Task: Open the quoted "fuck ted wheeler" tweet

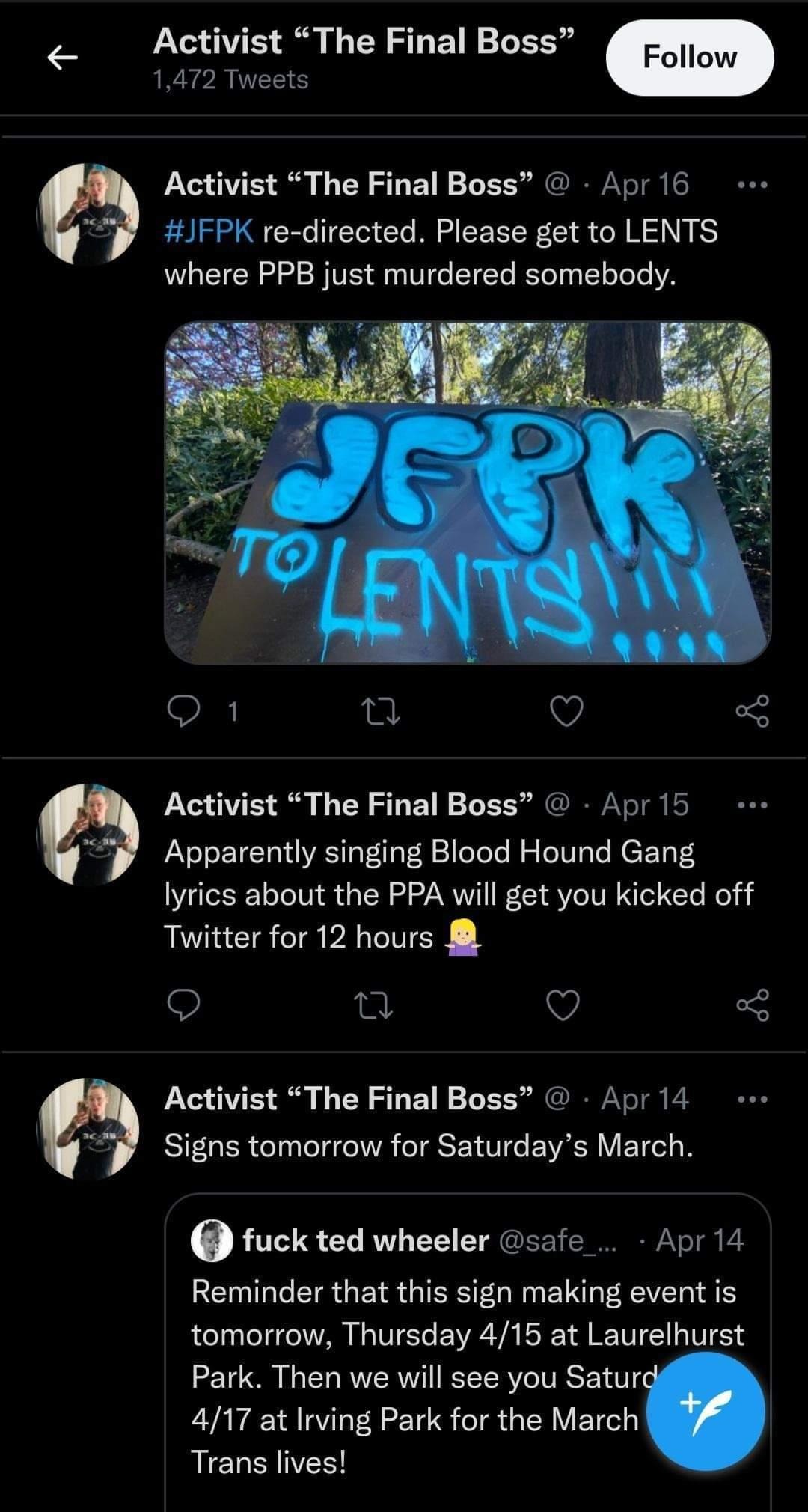Action: [419, 1332]
